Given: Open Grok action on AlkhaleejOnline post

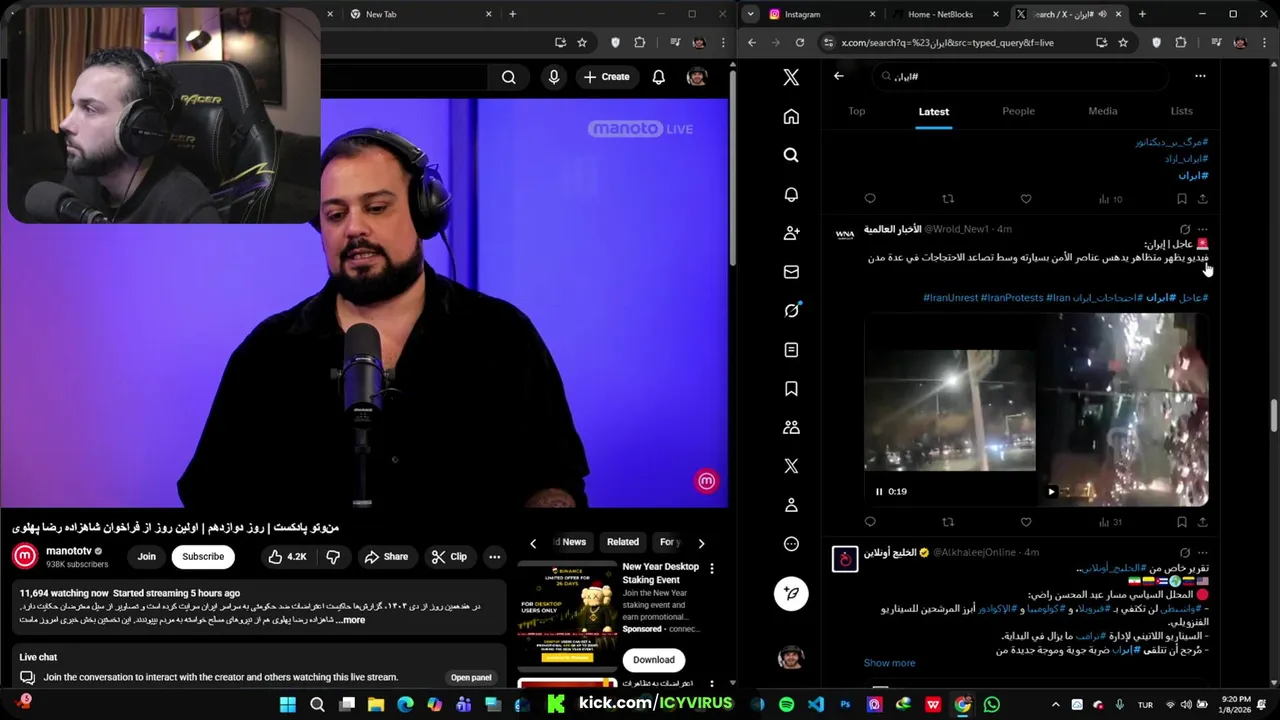Looking at the screenshot, I should click(1185, 552).
